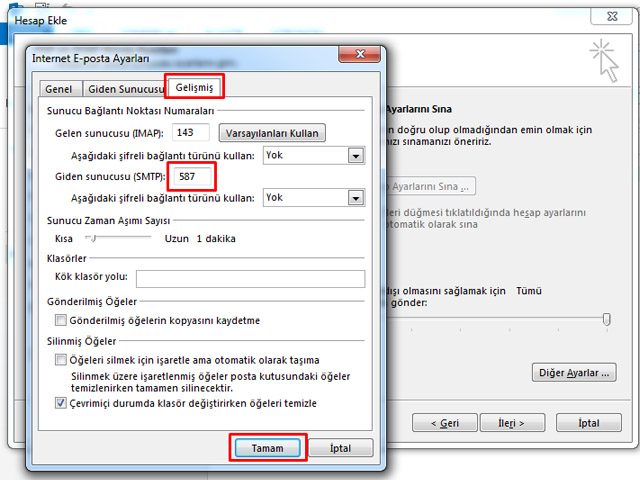Open the Giden Sunucusu tab

click(123, 88)
